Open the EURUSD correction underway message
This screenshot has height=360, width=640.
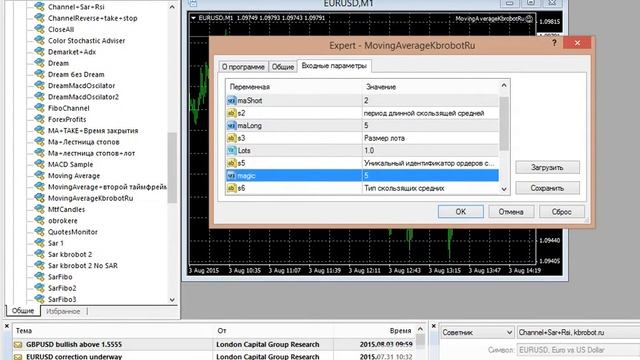click(74, 356)
